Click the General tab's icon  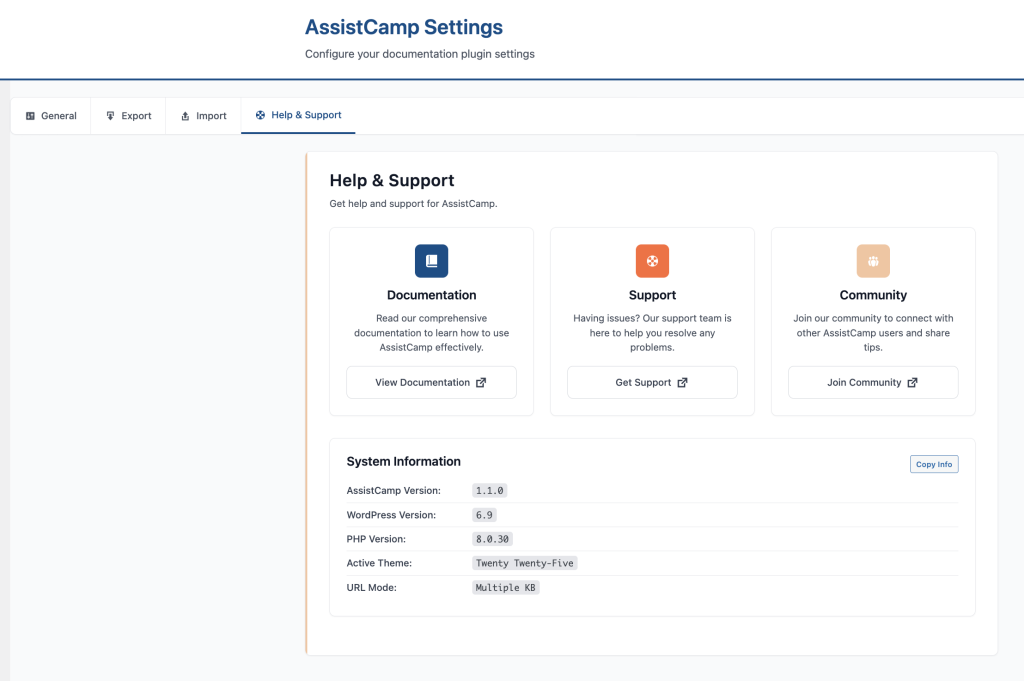tap(30, 116)
